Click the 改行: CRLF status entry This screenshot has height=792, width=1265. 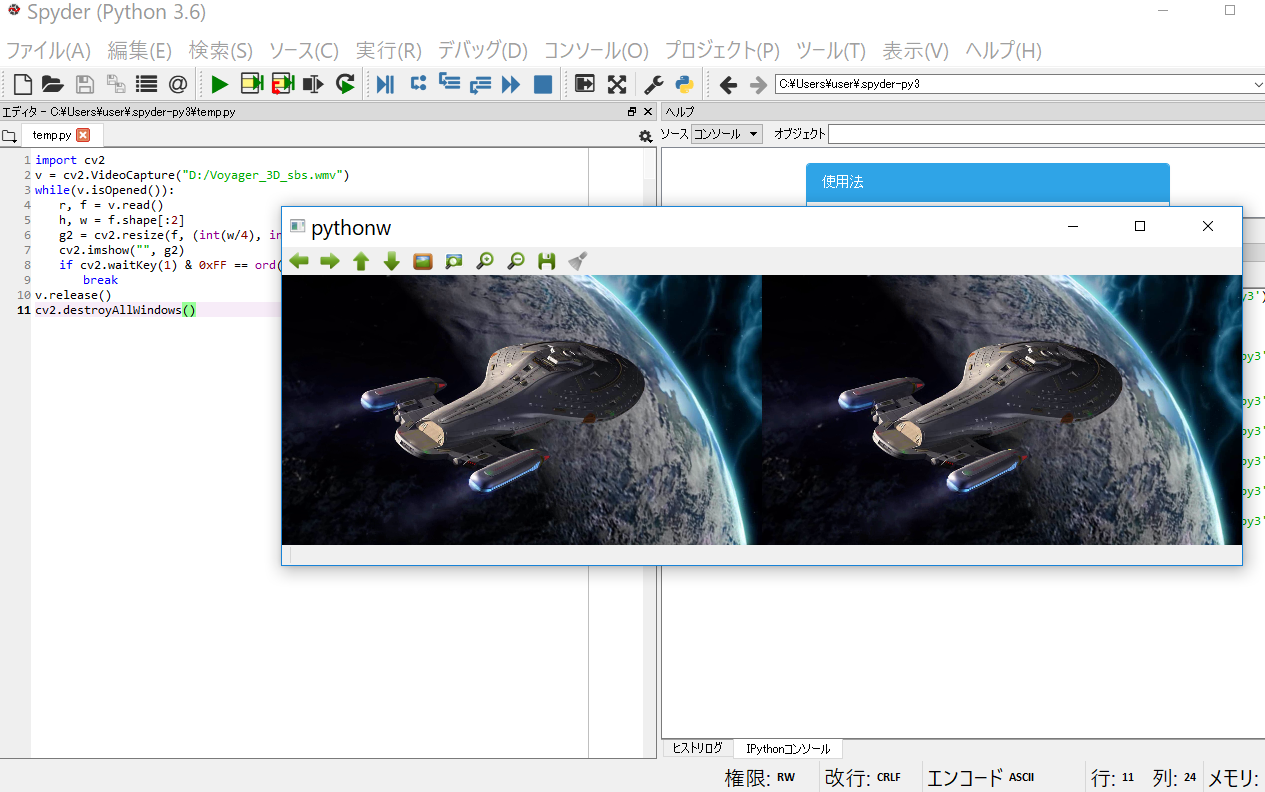863,777
